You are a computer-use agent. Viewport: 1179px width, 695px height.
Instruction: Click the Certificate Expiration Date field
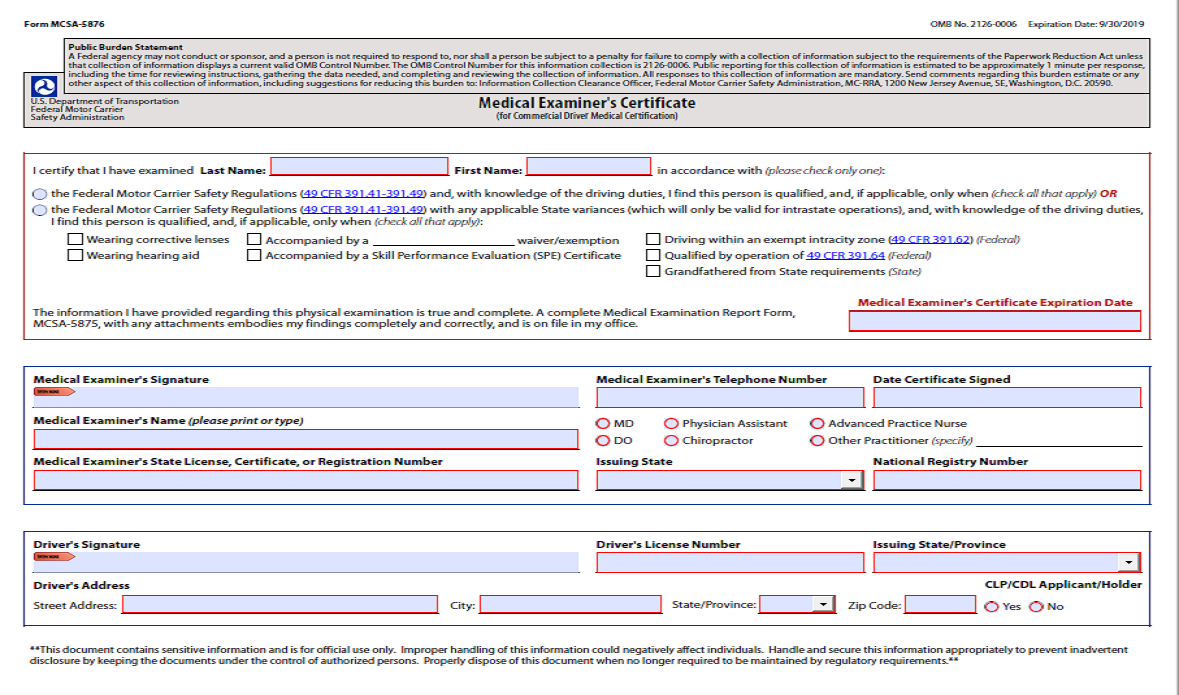pyautogui.click(x=995, y=321)
